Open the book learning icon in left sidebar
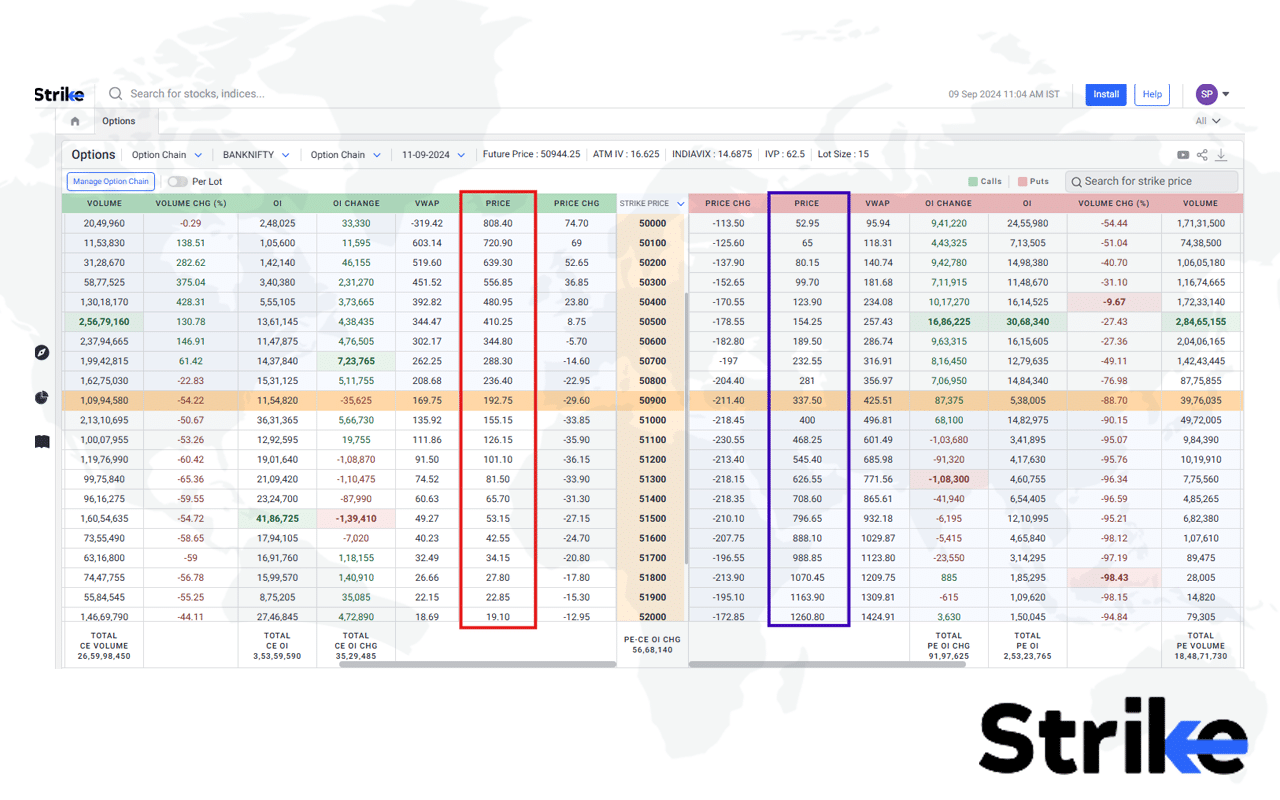Image resolution: width=1280 pixels, height=800 pixels. coord(41,441)
